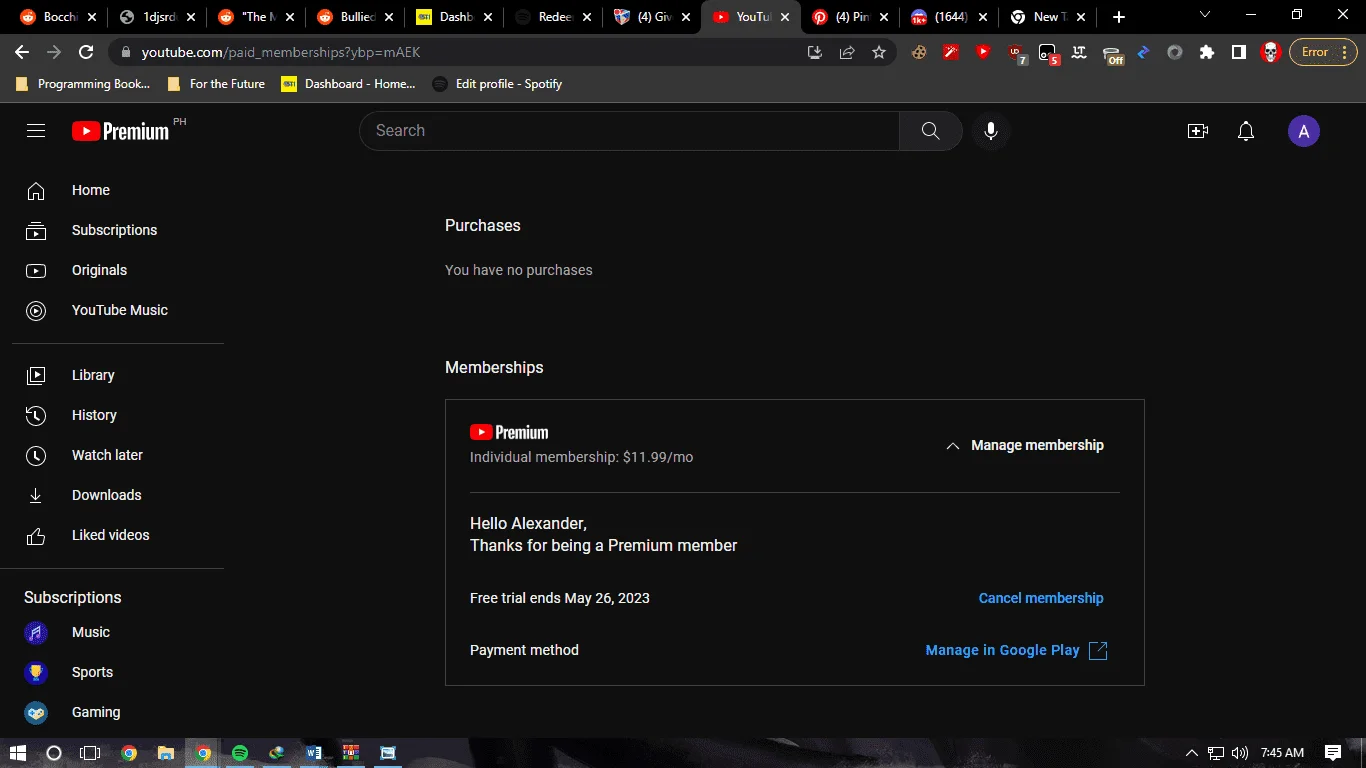Screen dimensions: 1366x768
Task: Click Cancel membership link
Action: click(x=1041, y=598)
